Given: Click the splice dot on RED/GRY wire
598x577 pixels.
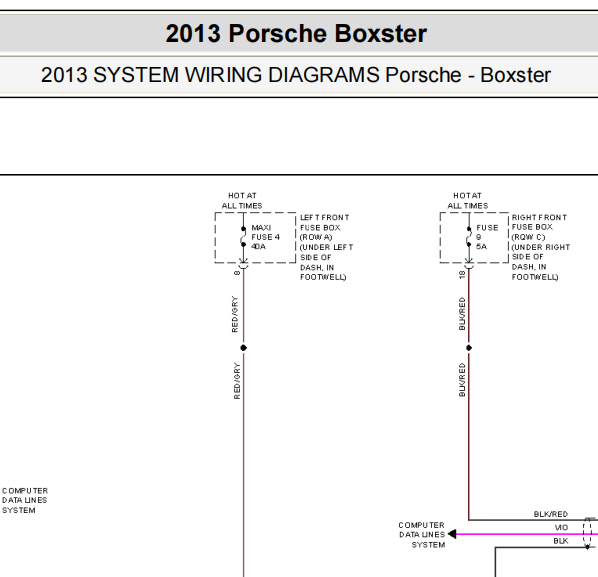Looking at the screenshot, I should (x=243, y=348).
